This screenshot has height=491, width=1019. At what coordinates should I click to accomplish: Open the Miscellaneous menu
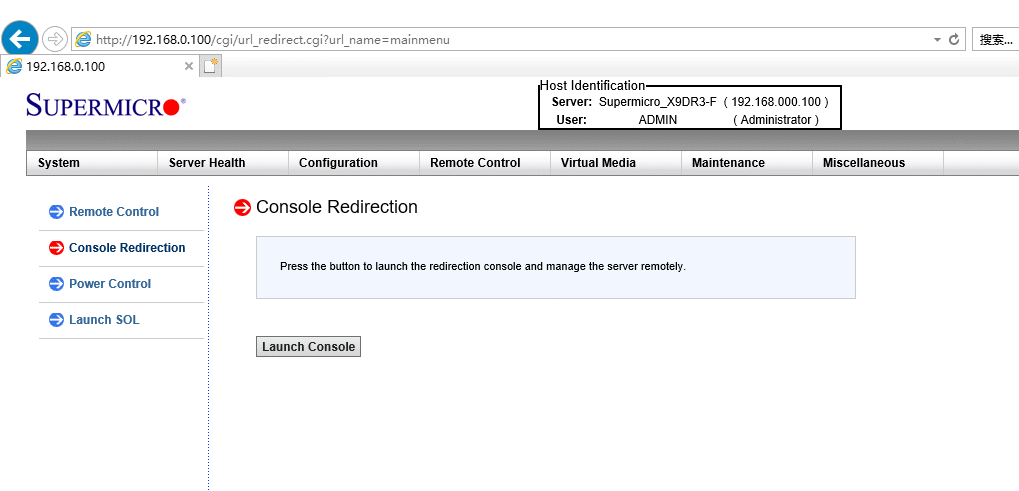coord(878,163)
